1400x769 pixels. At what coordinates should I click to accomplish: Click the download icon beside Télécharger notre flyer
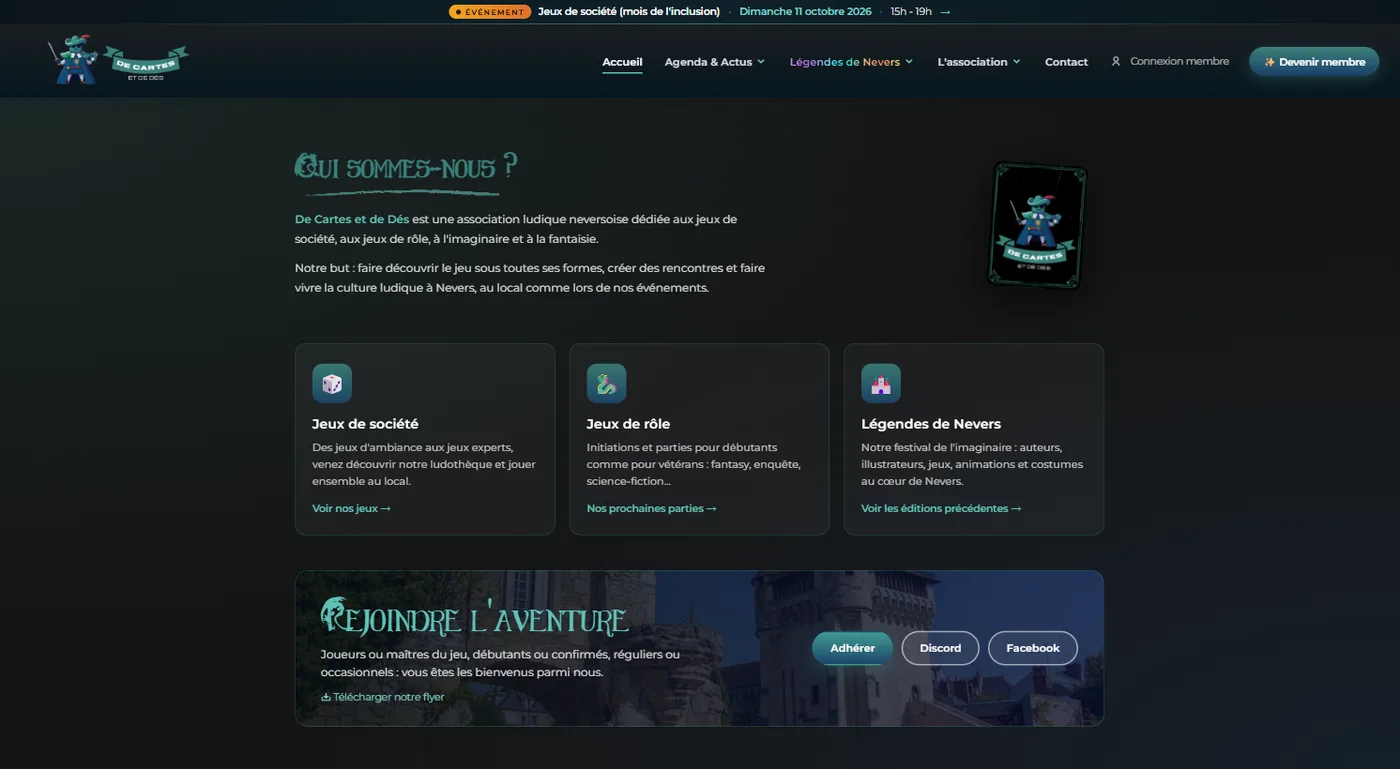click(x=326, y=697)
